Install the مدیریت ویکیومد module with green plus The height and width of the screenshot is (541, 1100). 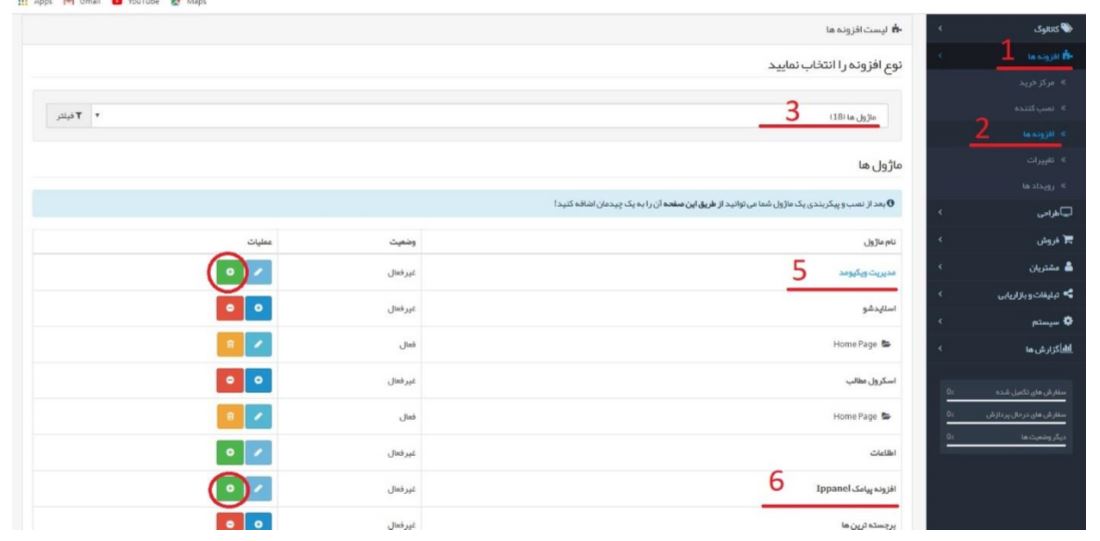click(229, 272)
